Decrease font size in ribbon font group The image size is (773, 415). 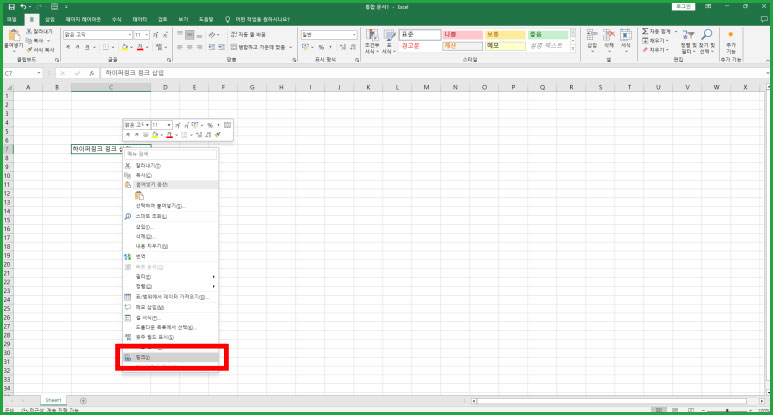pyautogui.click(x=165, y=35)
